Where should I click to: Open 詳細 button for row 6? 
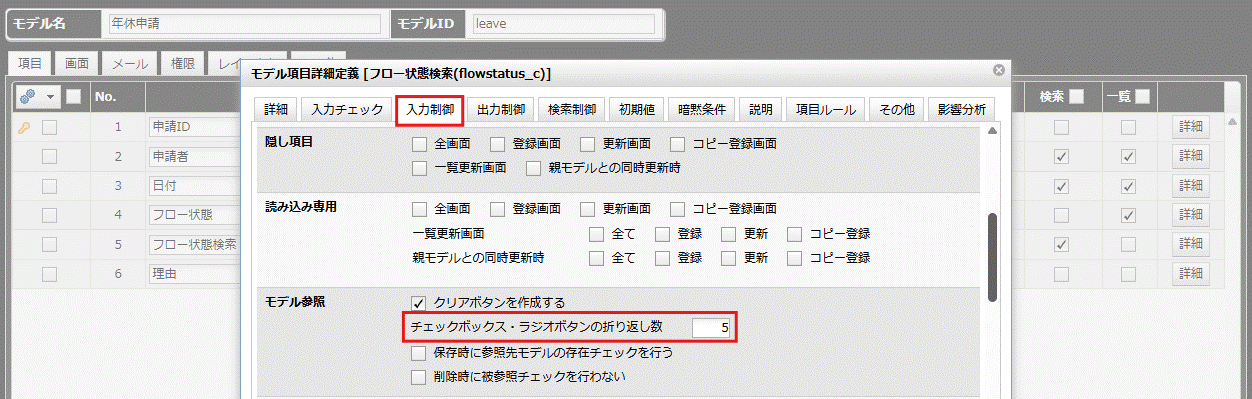pos(1191,273)
